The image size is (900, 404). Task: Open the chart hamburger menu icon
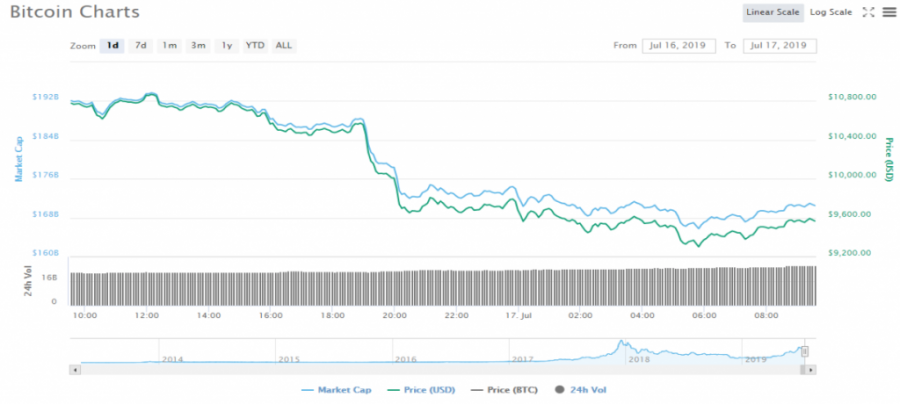tap(889, 12)
